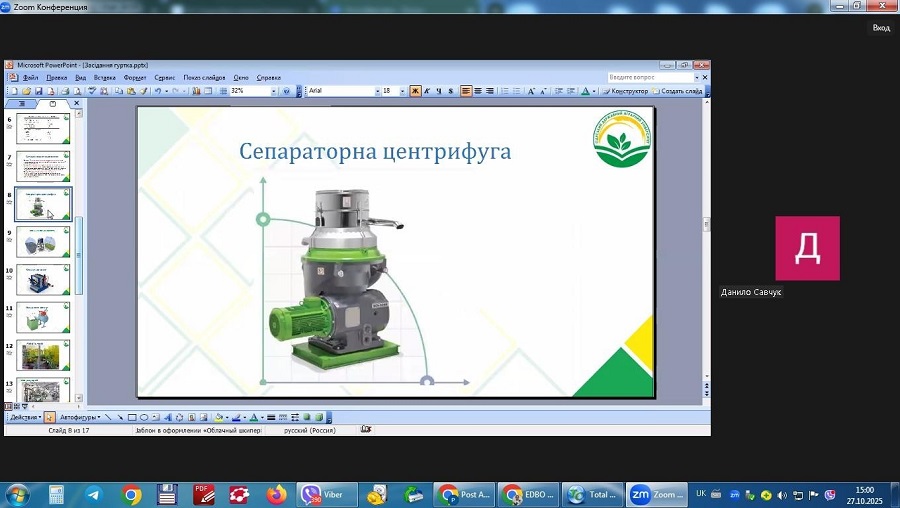Open the Вставка menu
Screen dimensions: 900x508
[104, 77]
